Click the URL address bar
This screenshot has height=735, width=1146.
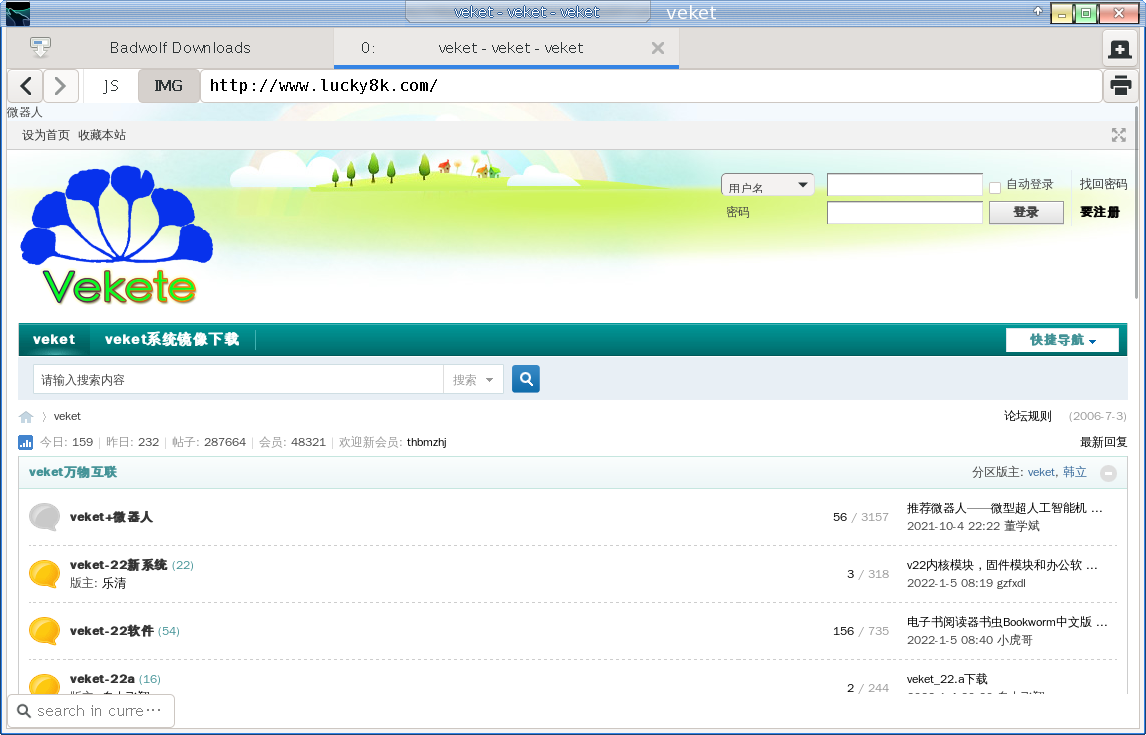coord(651,86)
